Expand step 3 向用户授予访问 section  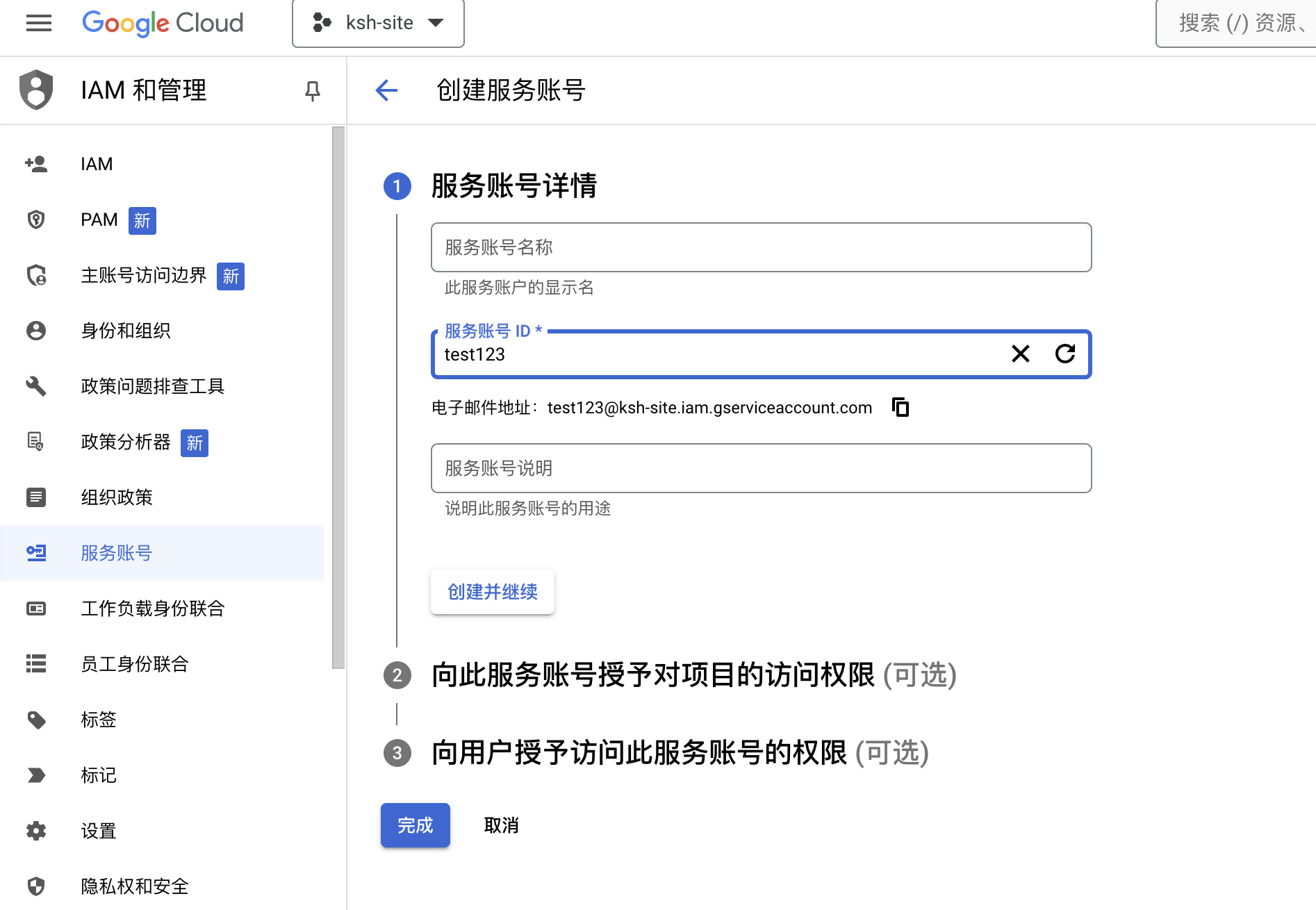coord(680,752)
